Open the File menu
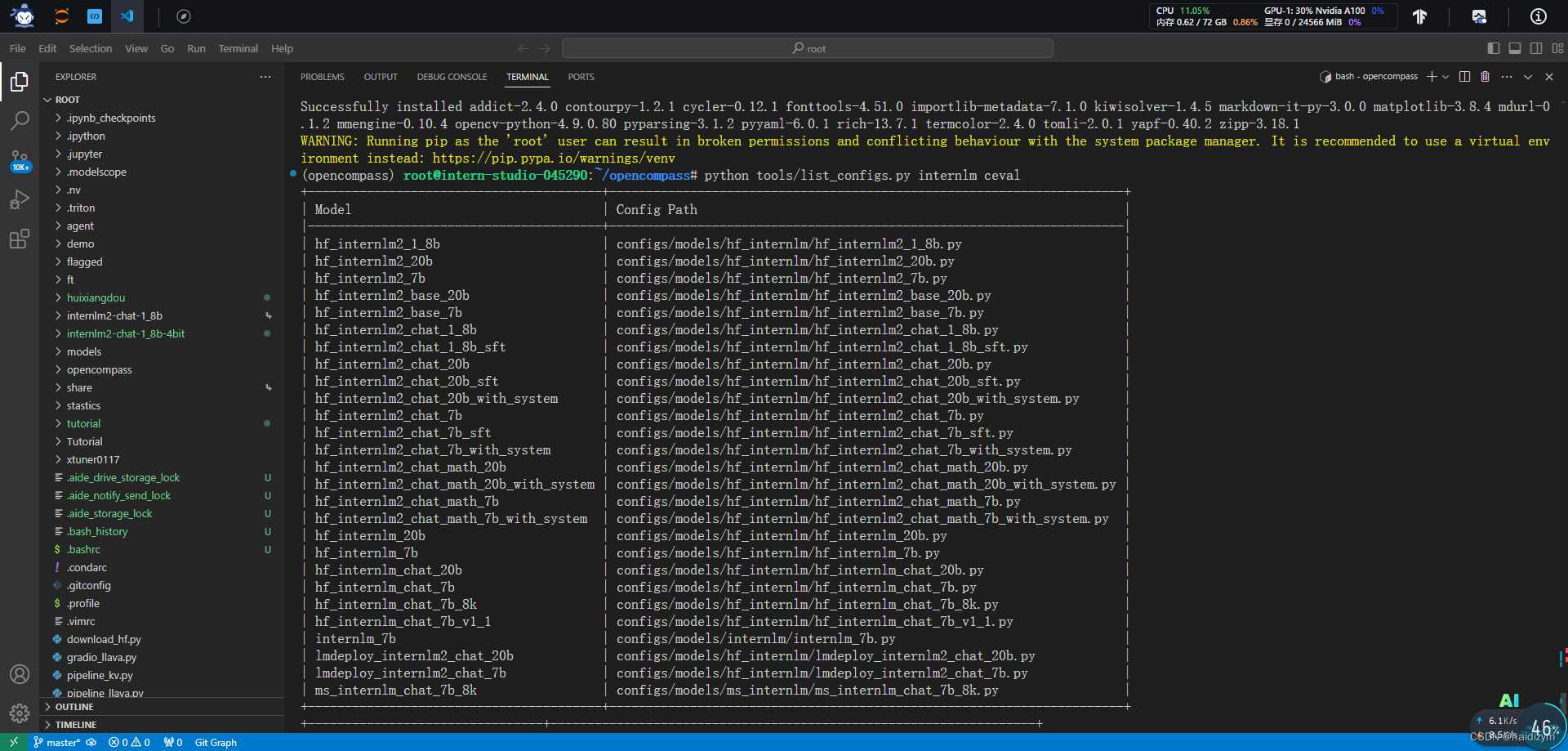This screenshot has height=751, width=1568. click(18, 48)
